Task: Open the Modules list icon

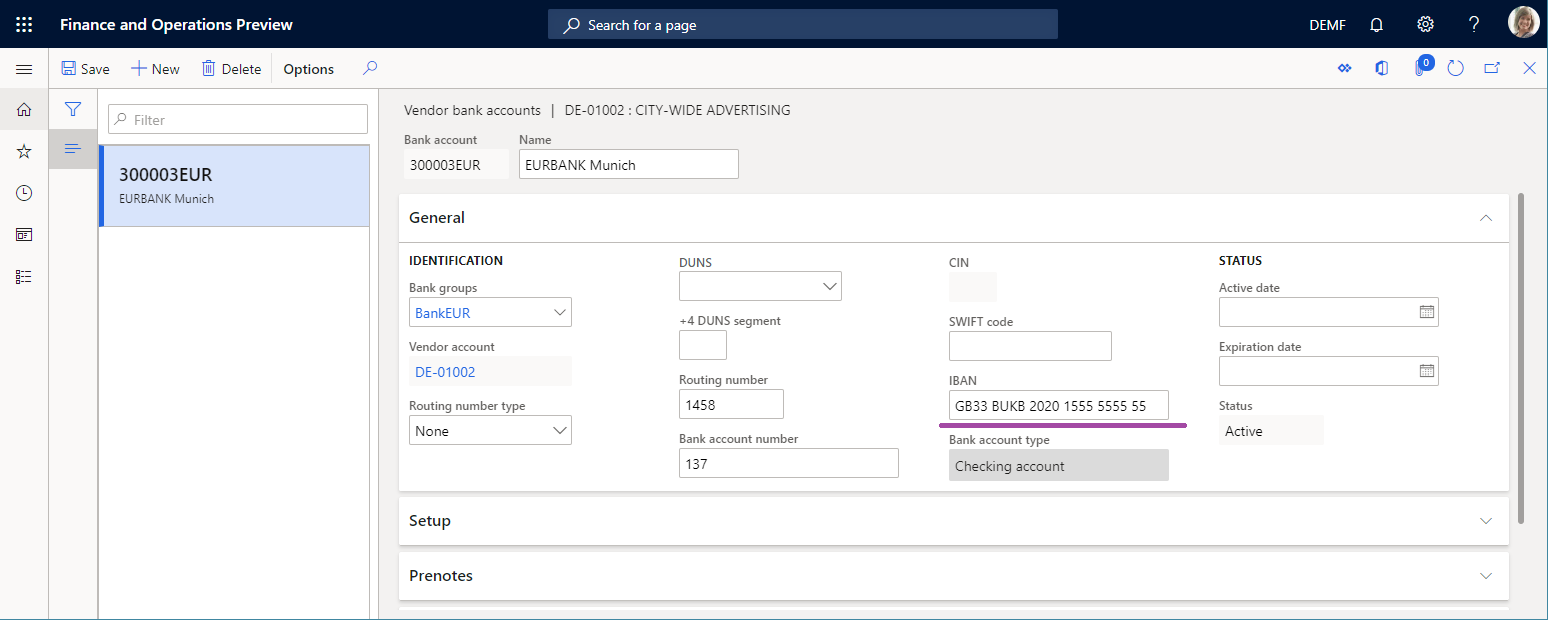Action: (24, 276)
